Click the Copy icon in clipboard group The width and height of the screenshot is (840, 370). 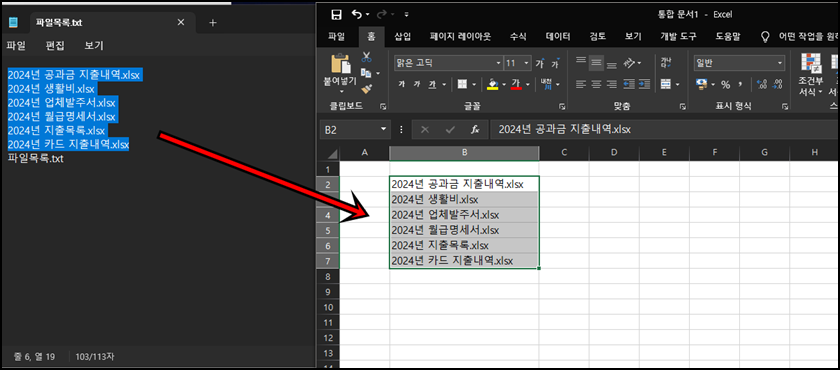point(366,72)
